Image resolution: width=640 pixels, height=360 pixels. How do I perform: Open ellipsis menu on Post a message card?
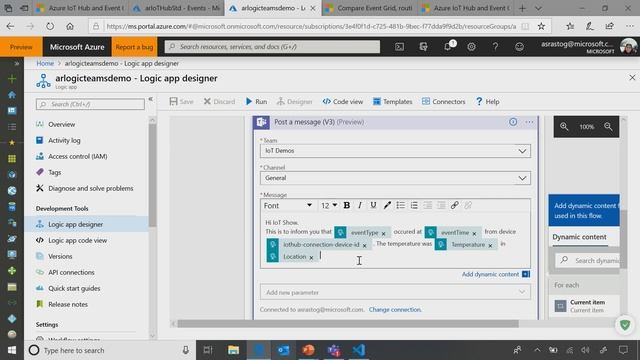[x=529, y=122]
